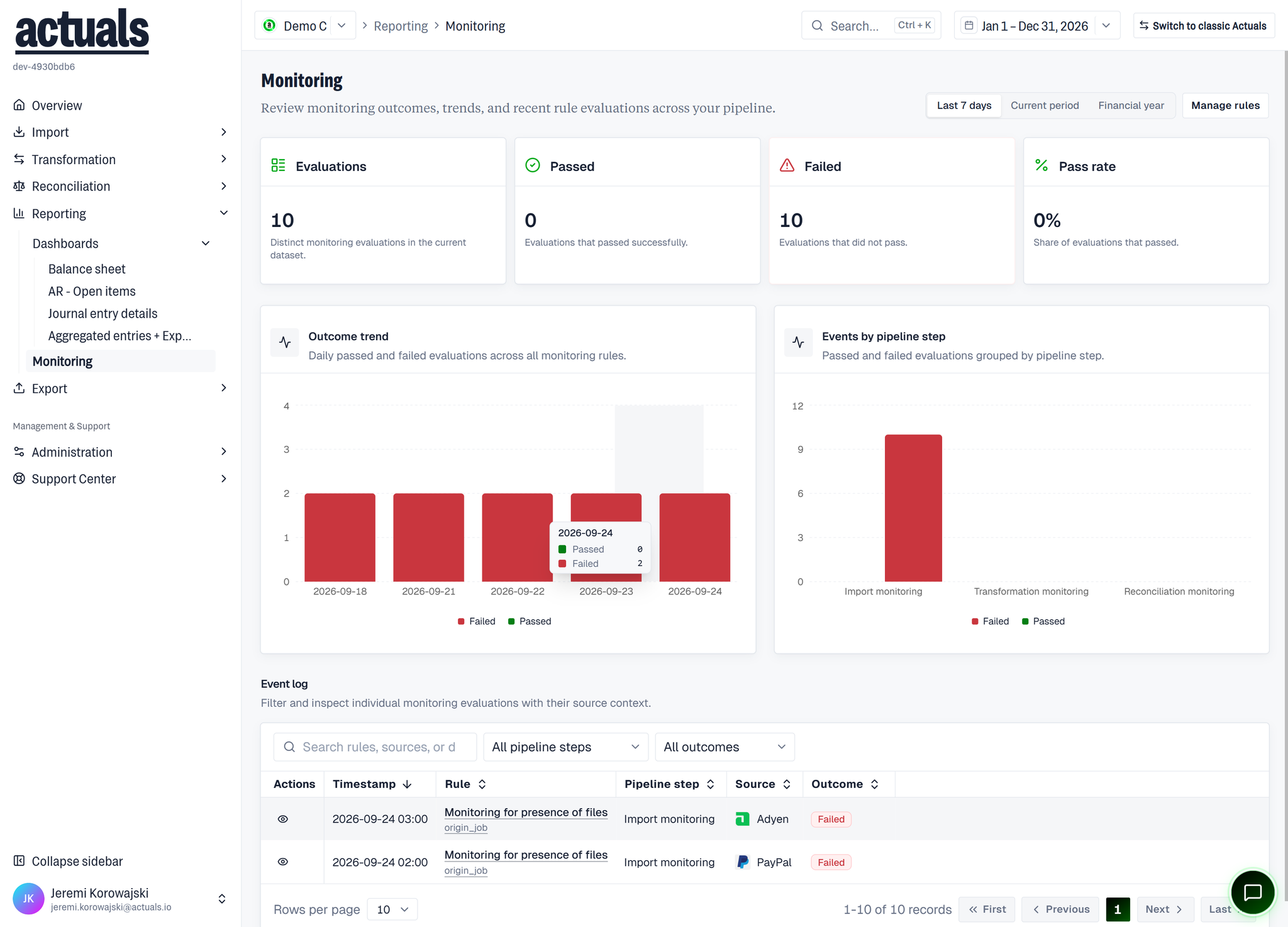The width and height of the screenshot is (1288, 927).
Task: Select the Last 7 days tab
Action: tap(964, 106)
